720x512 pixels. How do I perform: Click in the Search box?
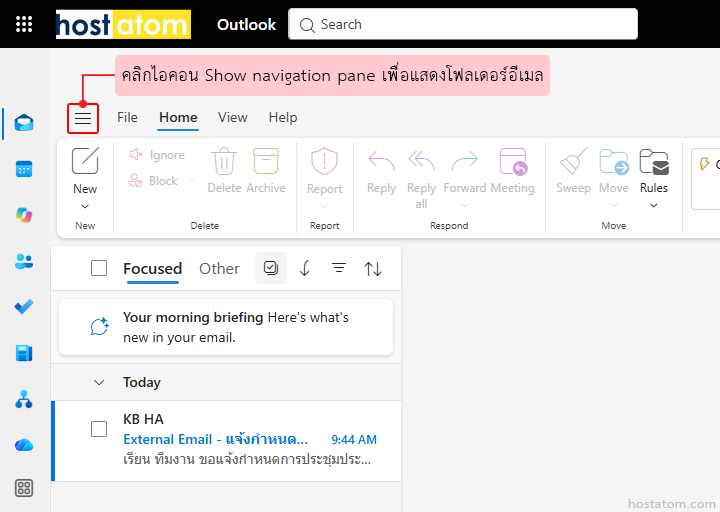[x=463, y=24]
